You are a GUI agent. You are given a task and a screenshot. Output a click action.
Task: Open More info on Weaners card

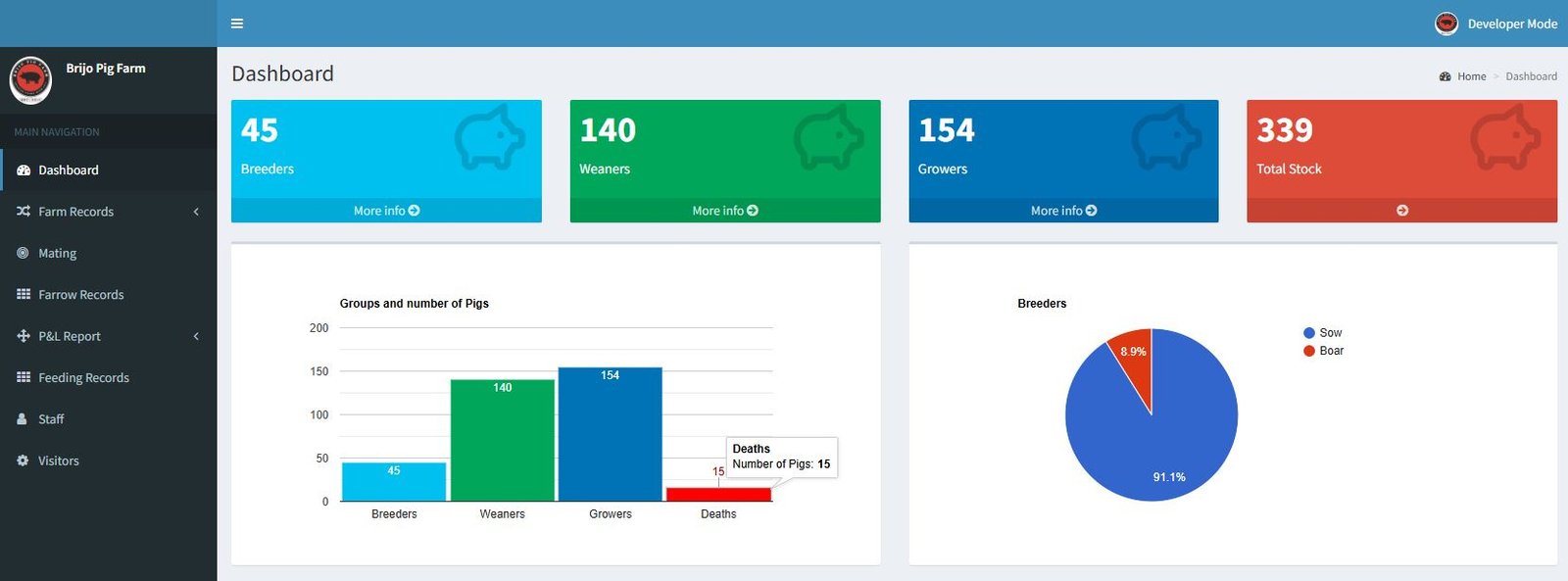(725, 211)
